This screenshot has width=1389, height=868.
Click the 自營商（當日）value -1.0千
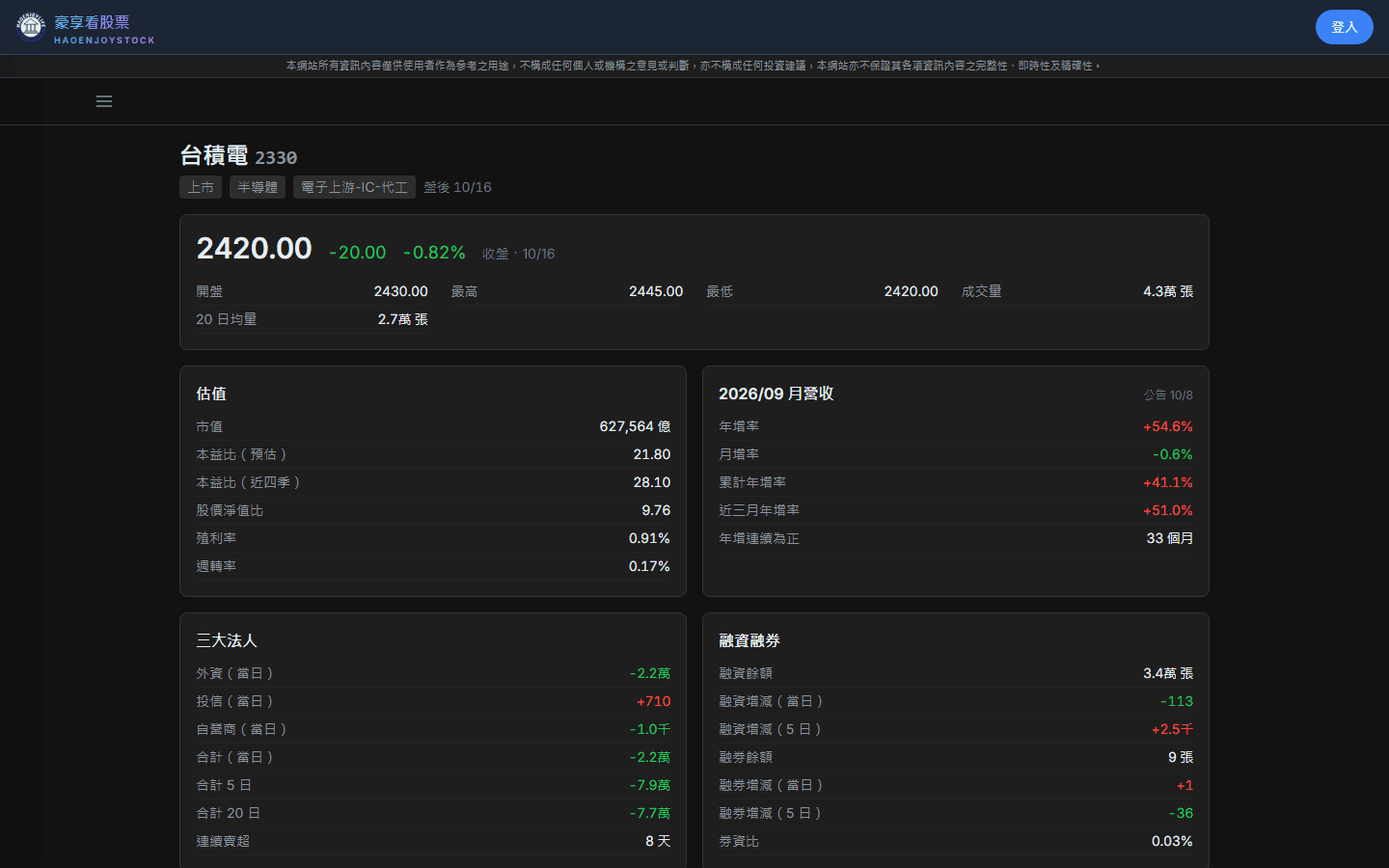(x=650, y=729)
